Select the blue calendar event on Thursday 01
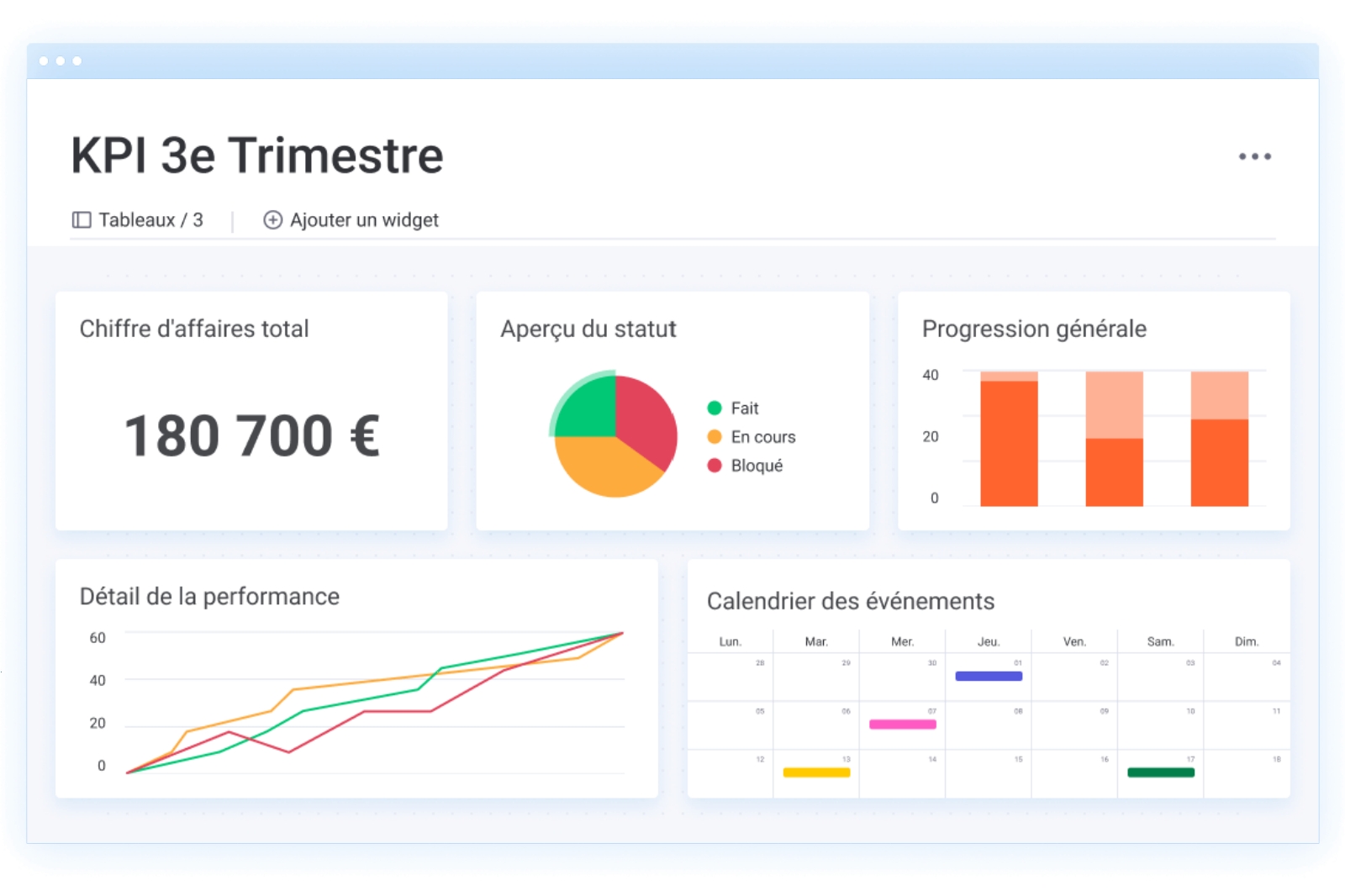Image resolution: width=1345 pixels, height=896 pixels. [x=989, y=676]
